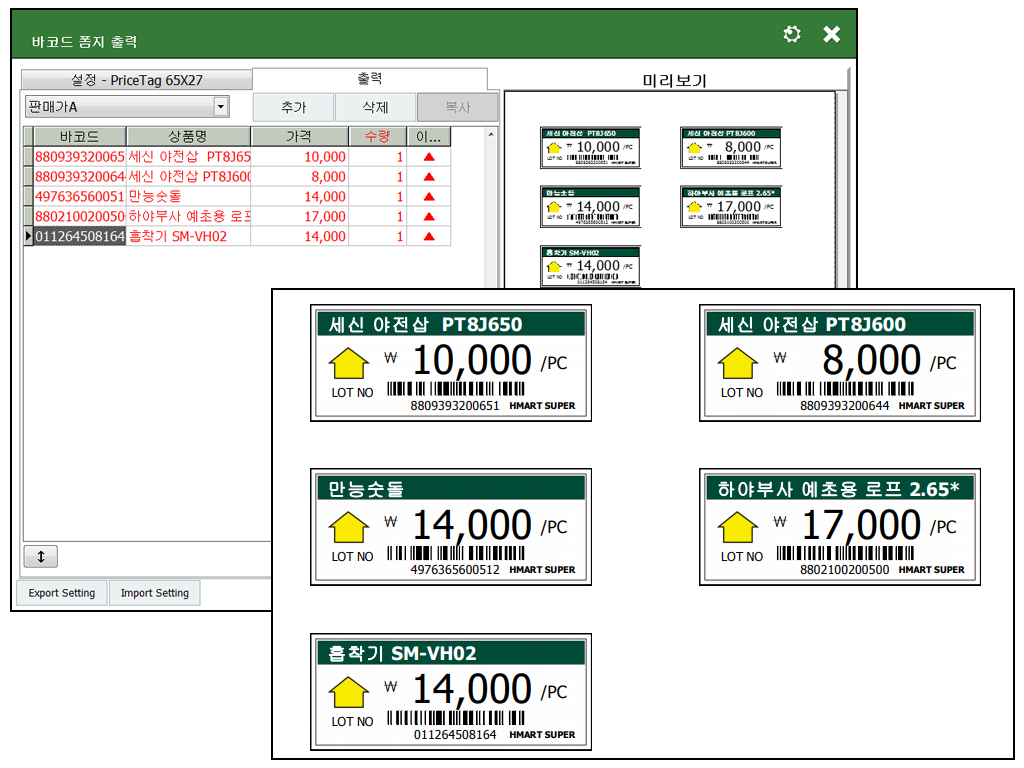Click small preview thumbnail priced 17,000

coord(731,207)
